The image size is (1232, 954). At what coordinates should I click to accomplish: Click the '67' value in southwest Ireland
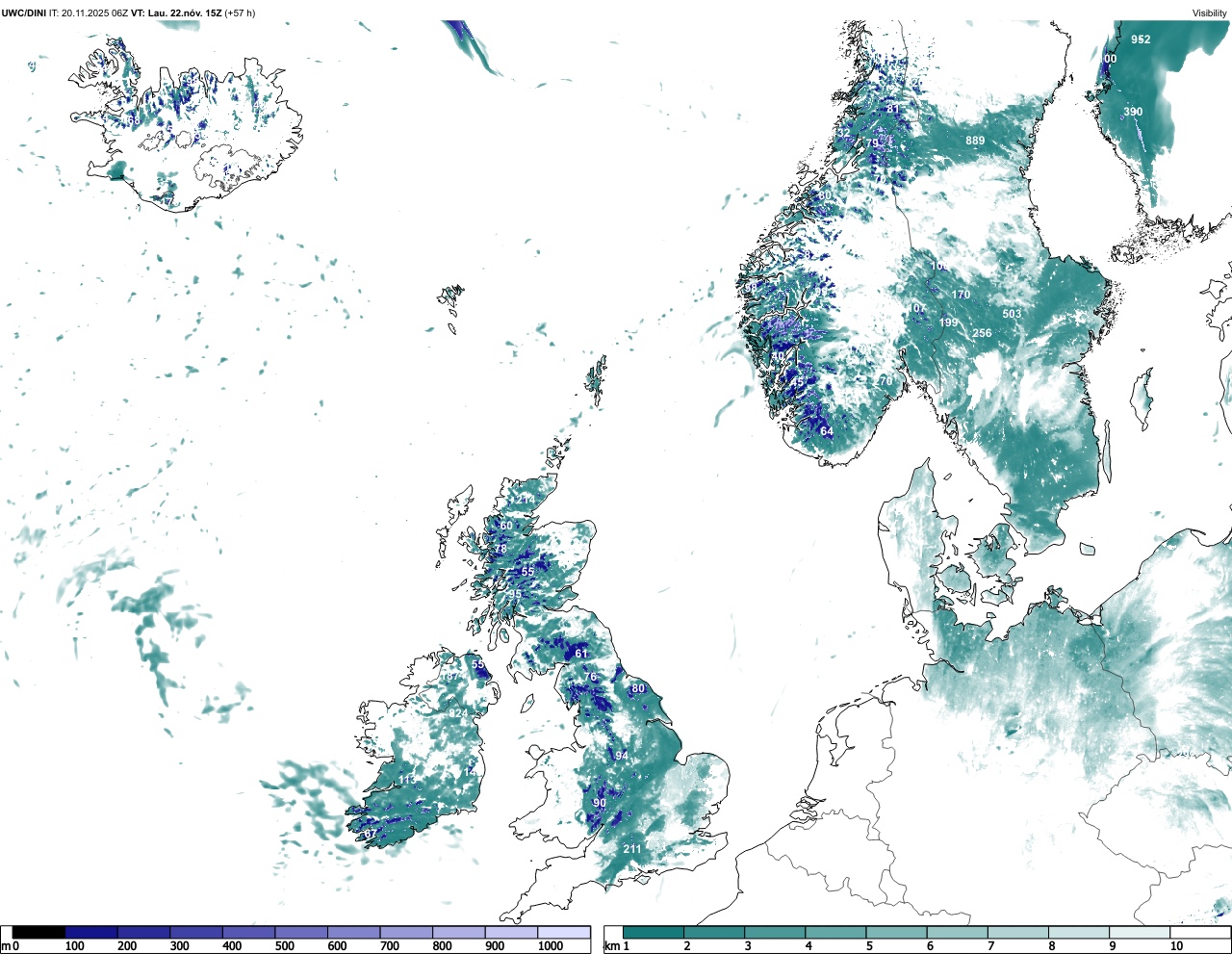click(371, 834)
